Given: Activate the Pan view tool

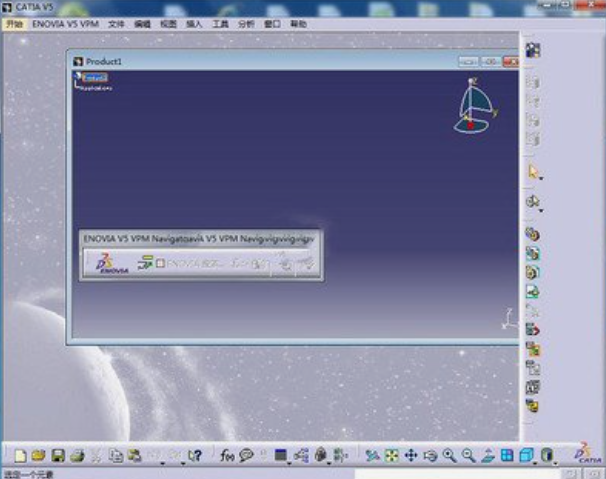Looking at the screenshot, I should 410,456.
